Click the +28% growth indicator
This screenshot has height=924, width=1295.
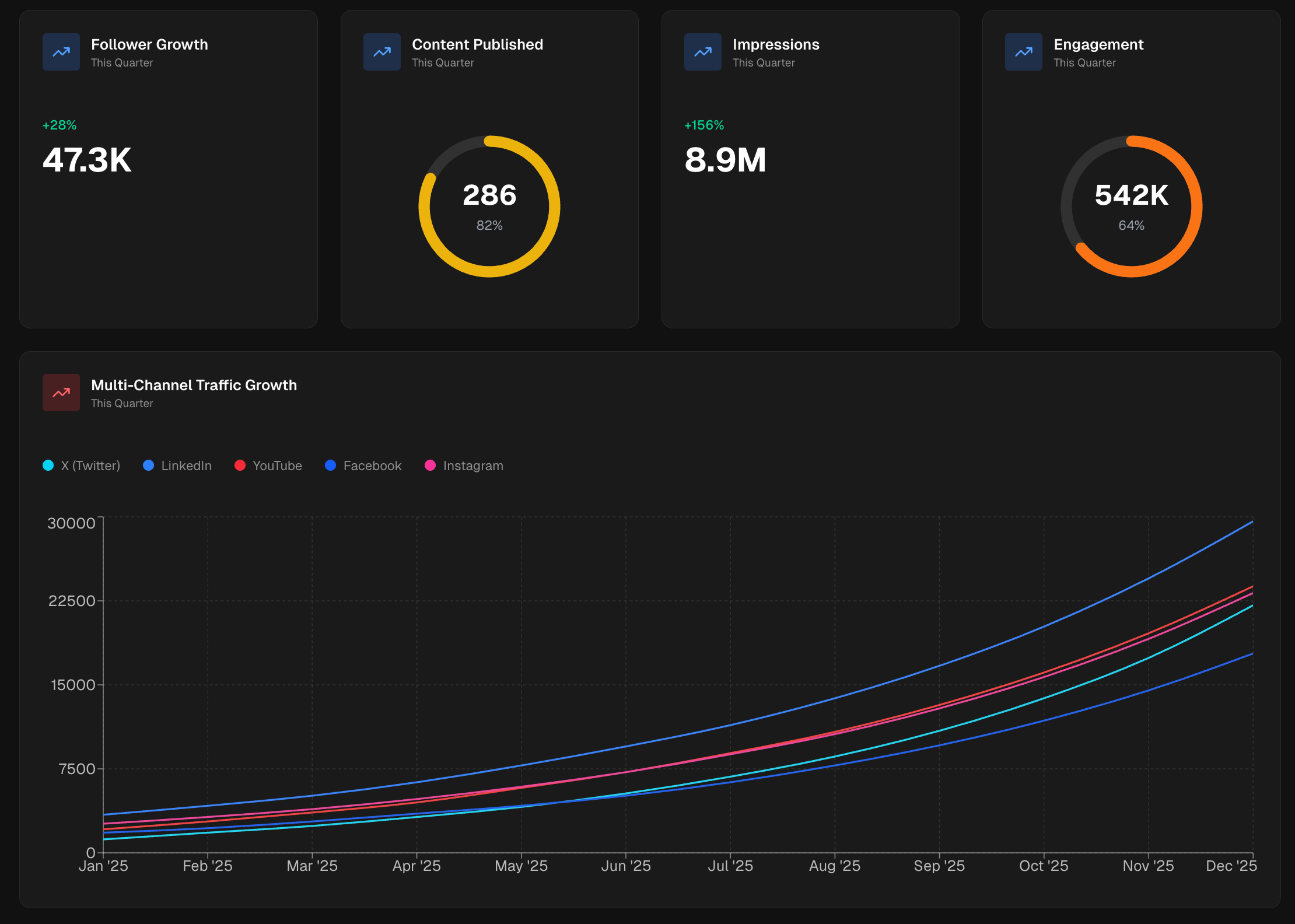[59, 124]
